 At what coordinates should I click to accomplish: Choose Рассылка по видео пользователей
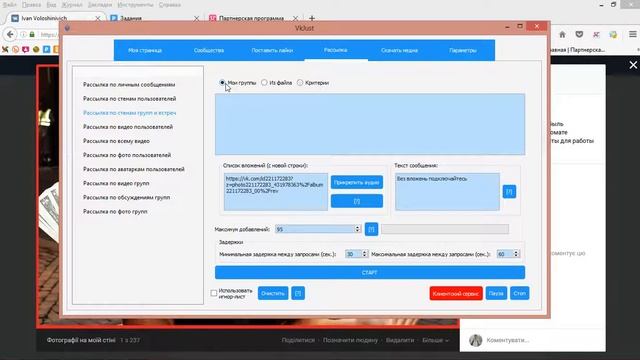tap(128, 127)
